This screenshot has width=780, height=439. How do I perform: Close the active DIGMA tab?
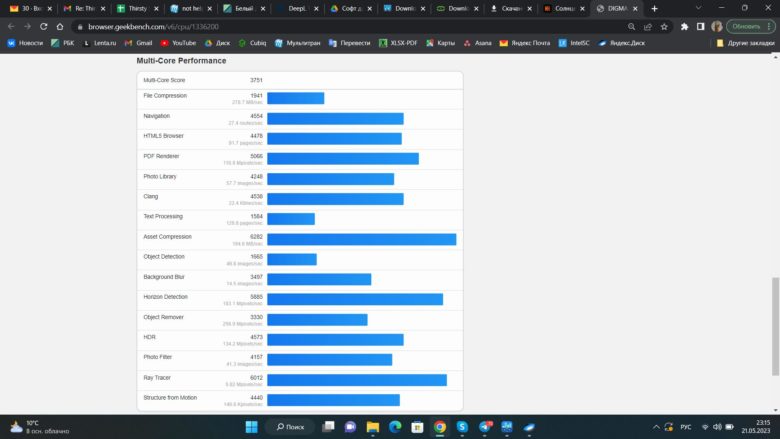[x=635, y=8]
